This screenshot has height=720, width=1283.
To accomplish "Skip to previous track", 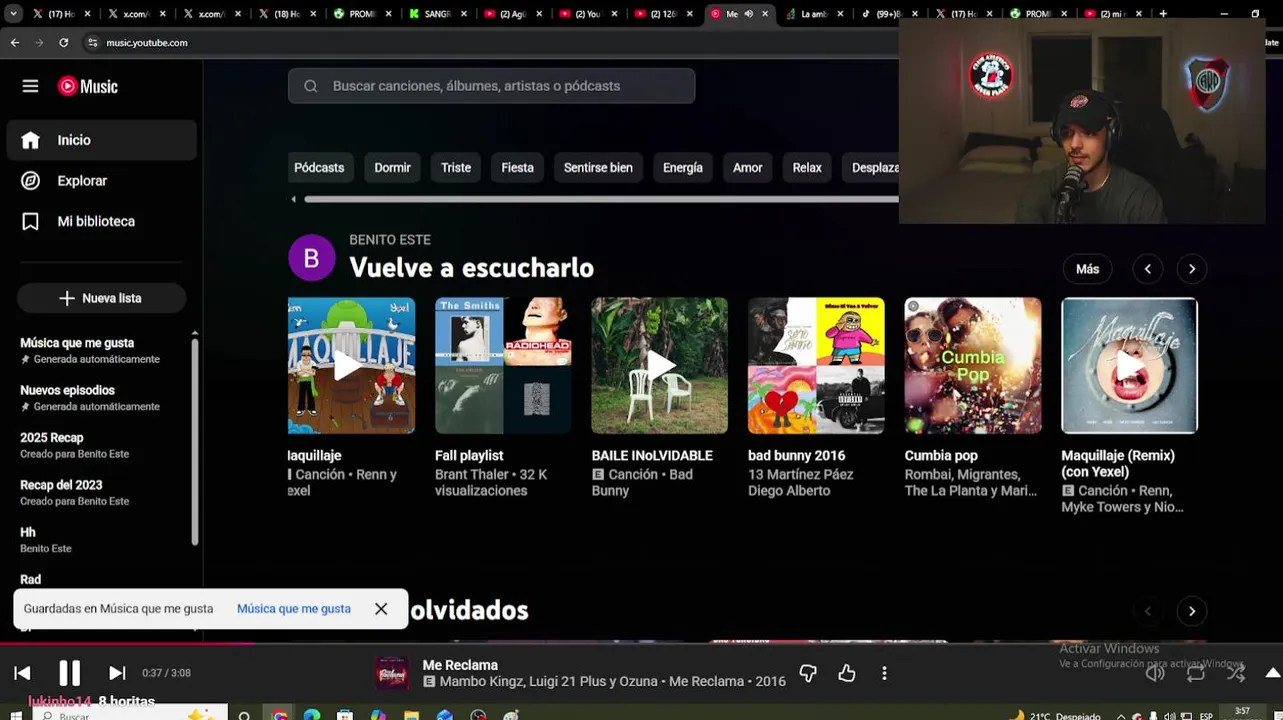I will click(x=22, y=673).
